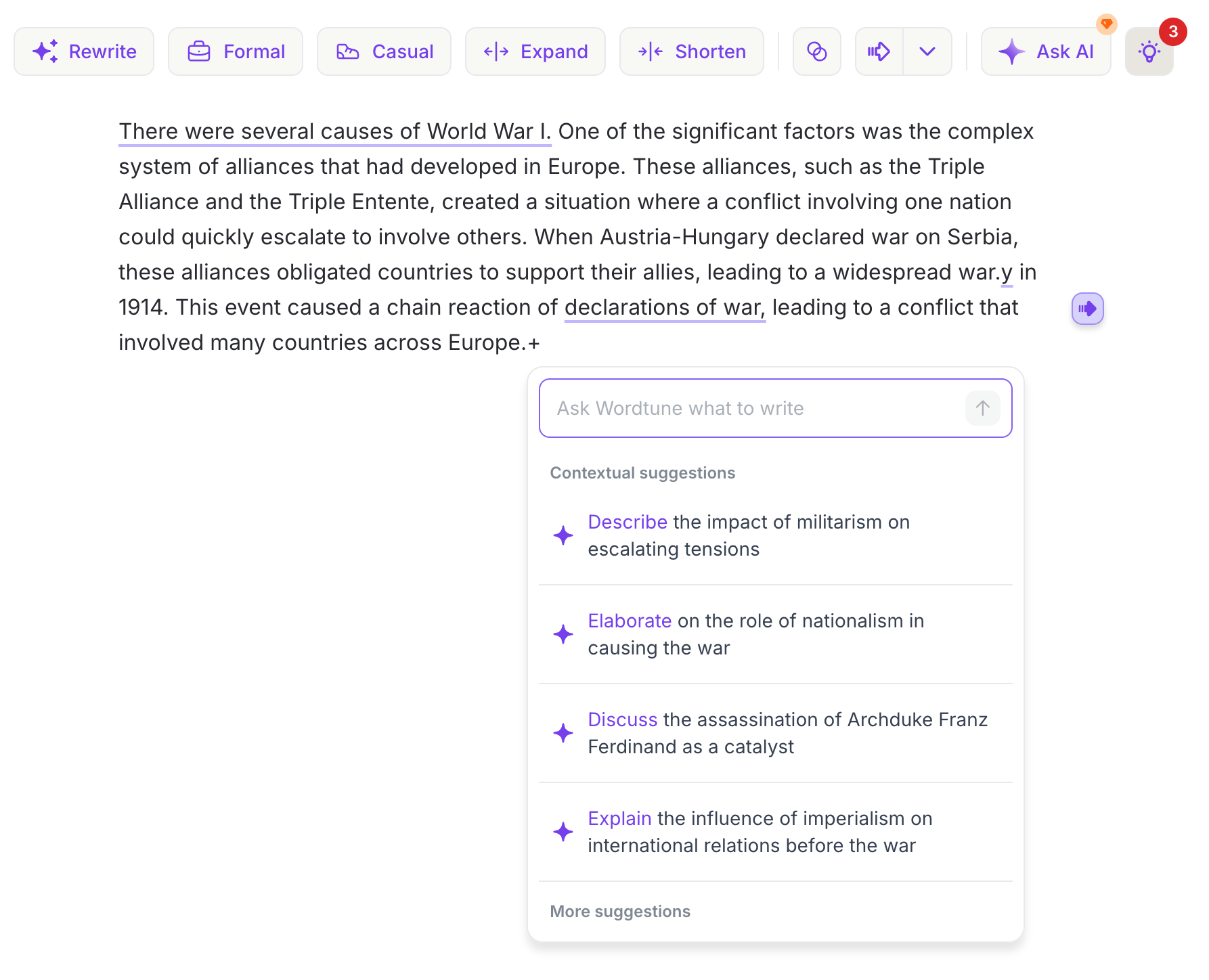Submit prompt with the up-arrow button
The width and height of the screenshot is (1209, 980).
(983, 408)
